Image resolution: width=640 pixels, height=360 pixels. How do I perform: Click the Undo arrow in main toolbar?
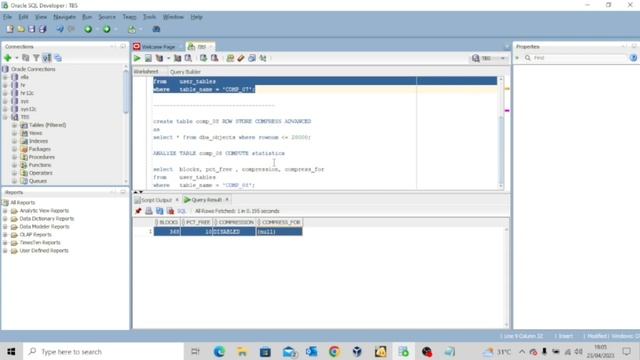(x=60, y=29)
